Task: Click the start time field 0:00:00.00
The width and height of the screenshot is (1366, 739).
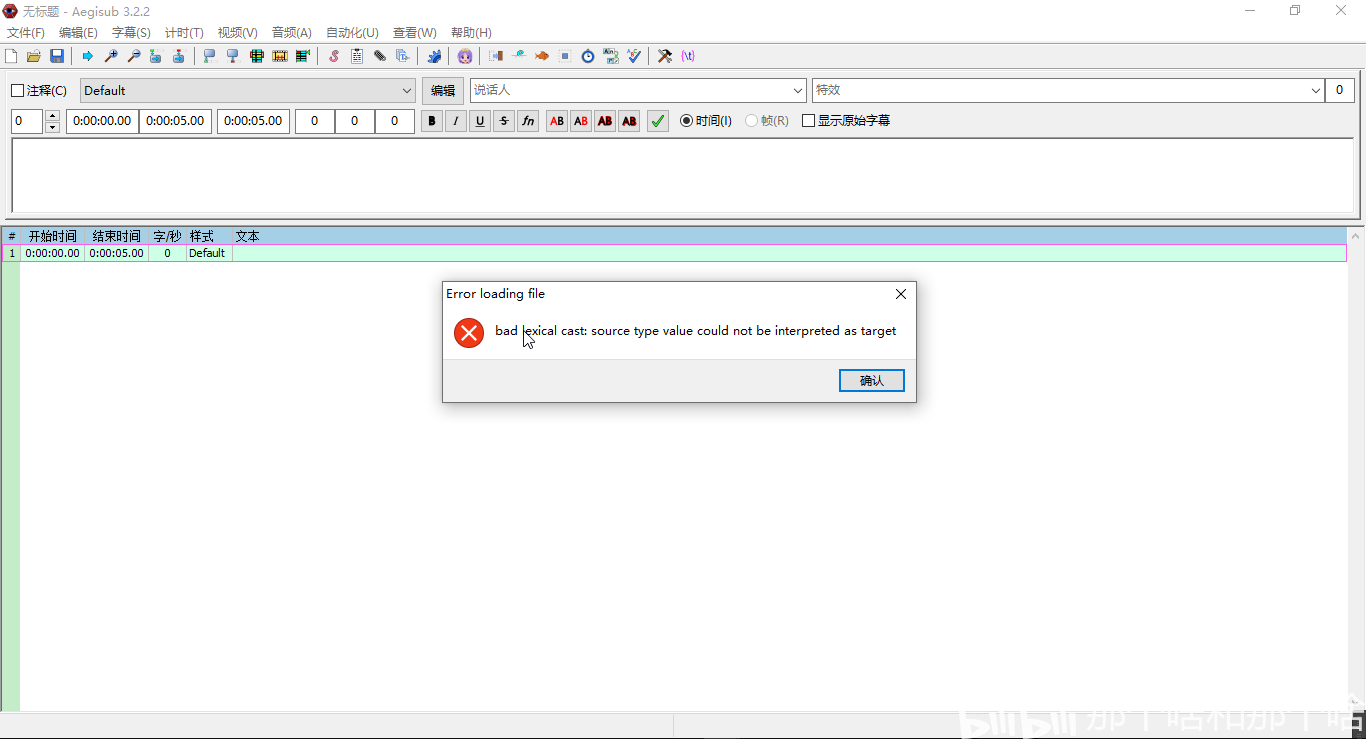Action: coord(102,121)
